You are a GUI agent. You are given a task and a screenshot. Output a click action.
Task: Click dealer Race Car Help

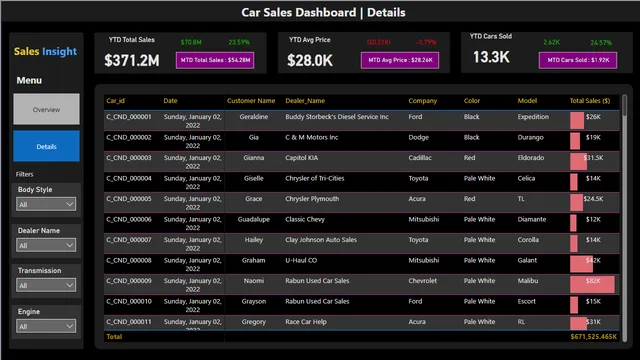pos(306,322)
